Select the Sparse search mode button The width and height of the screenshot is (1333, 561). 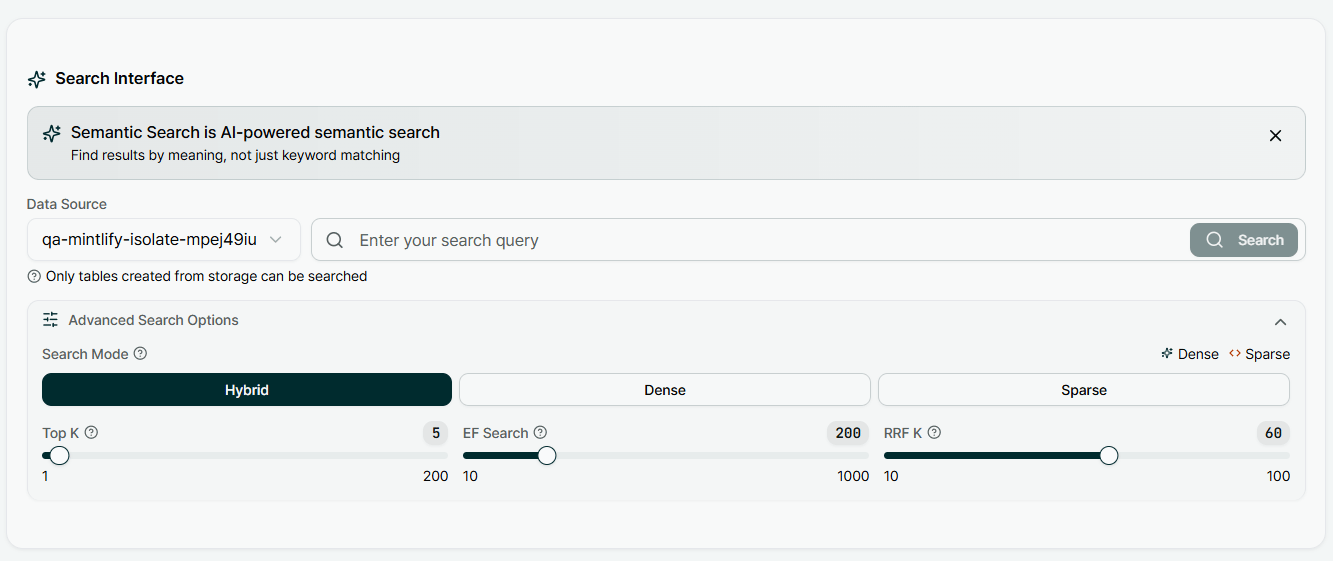point(1084,390)
